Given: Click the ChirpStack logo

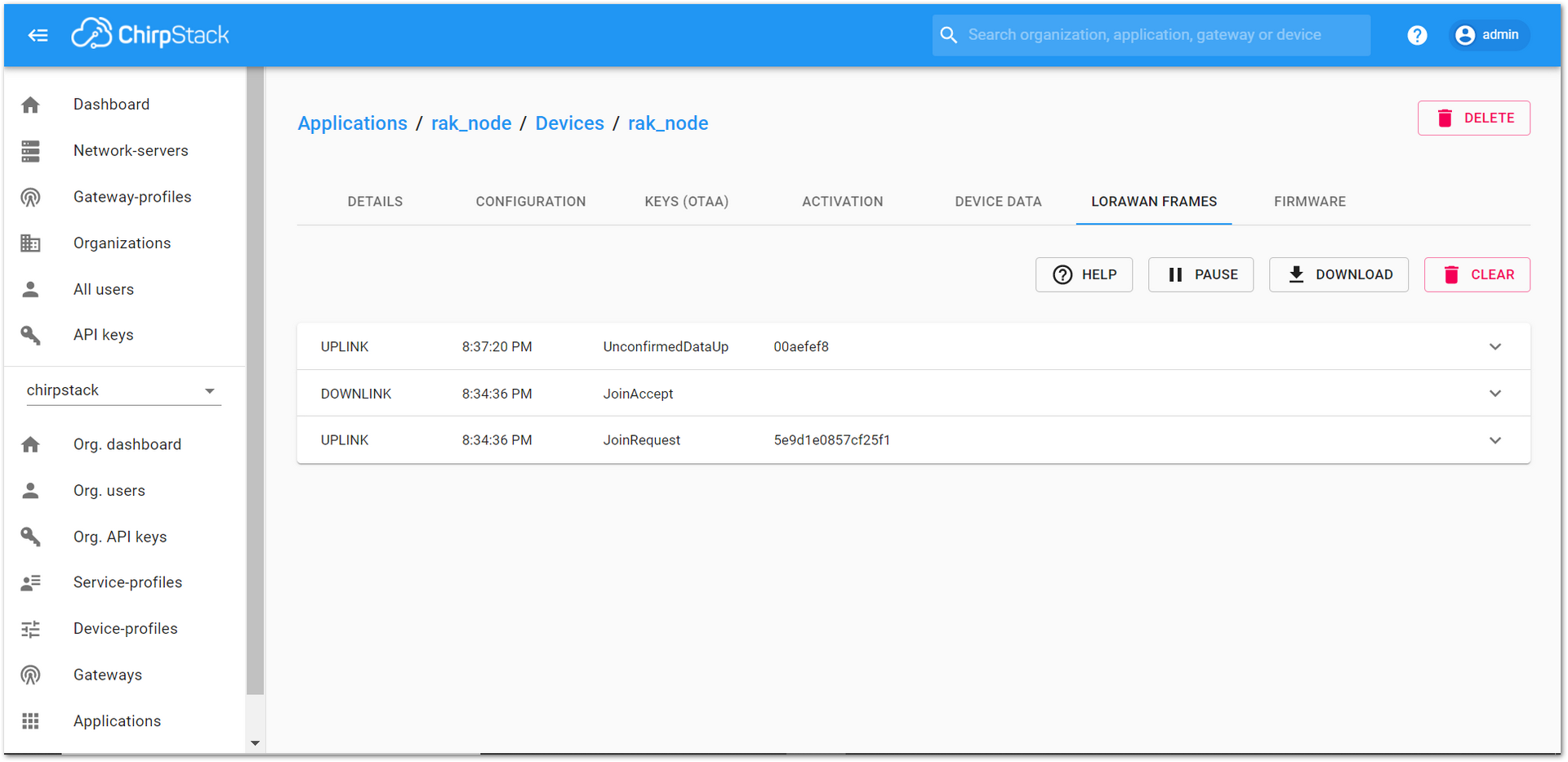Looking at the screenshot, I should 150,34.
